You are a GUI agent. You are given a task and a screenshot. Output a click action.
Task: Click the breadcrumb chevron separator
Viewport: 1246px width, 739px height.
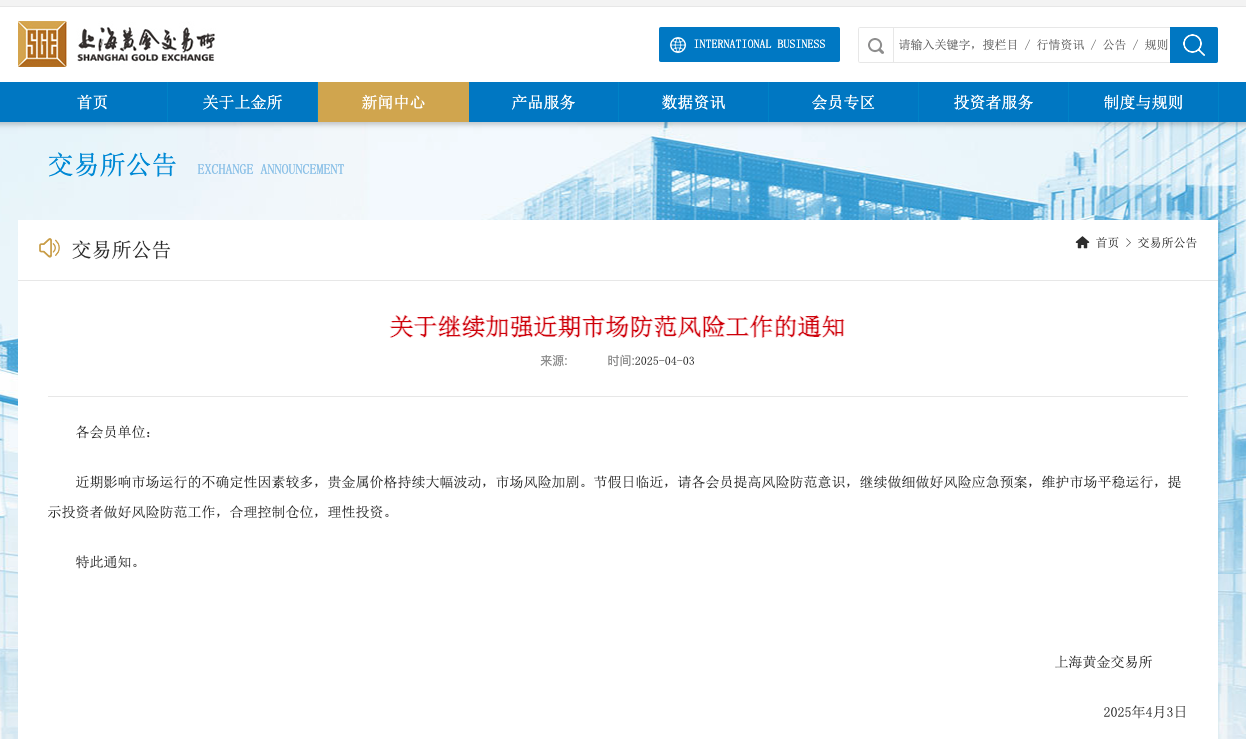(1128, 243)
